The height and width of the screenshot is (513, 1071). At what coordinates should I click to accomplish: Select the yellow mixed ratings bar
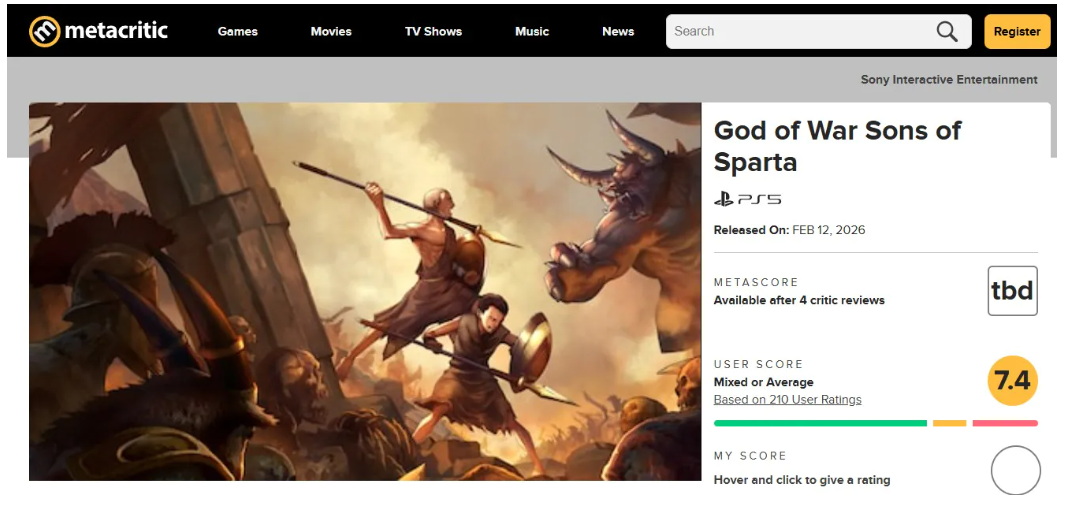point(949,423)
